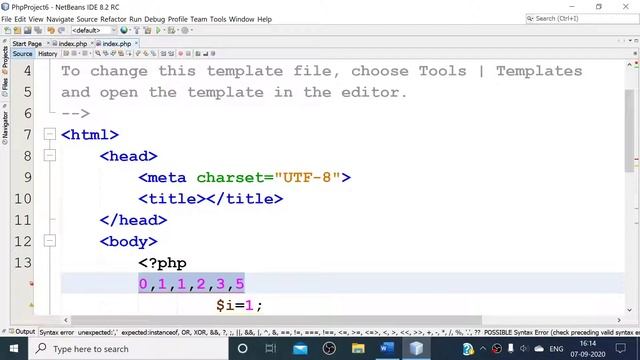
Task: Open the Window menu
Action: pyautogui.click(x=241, y=19)
